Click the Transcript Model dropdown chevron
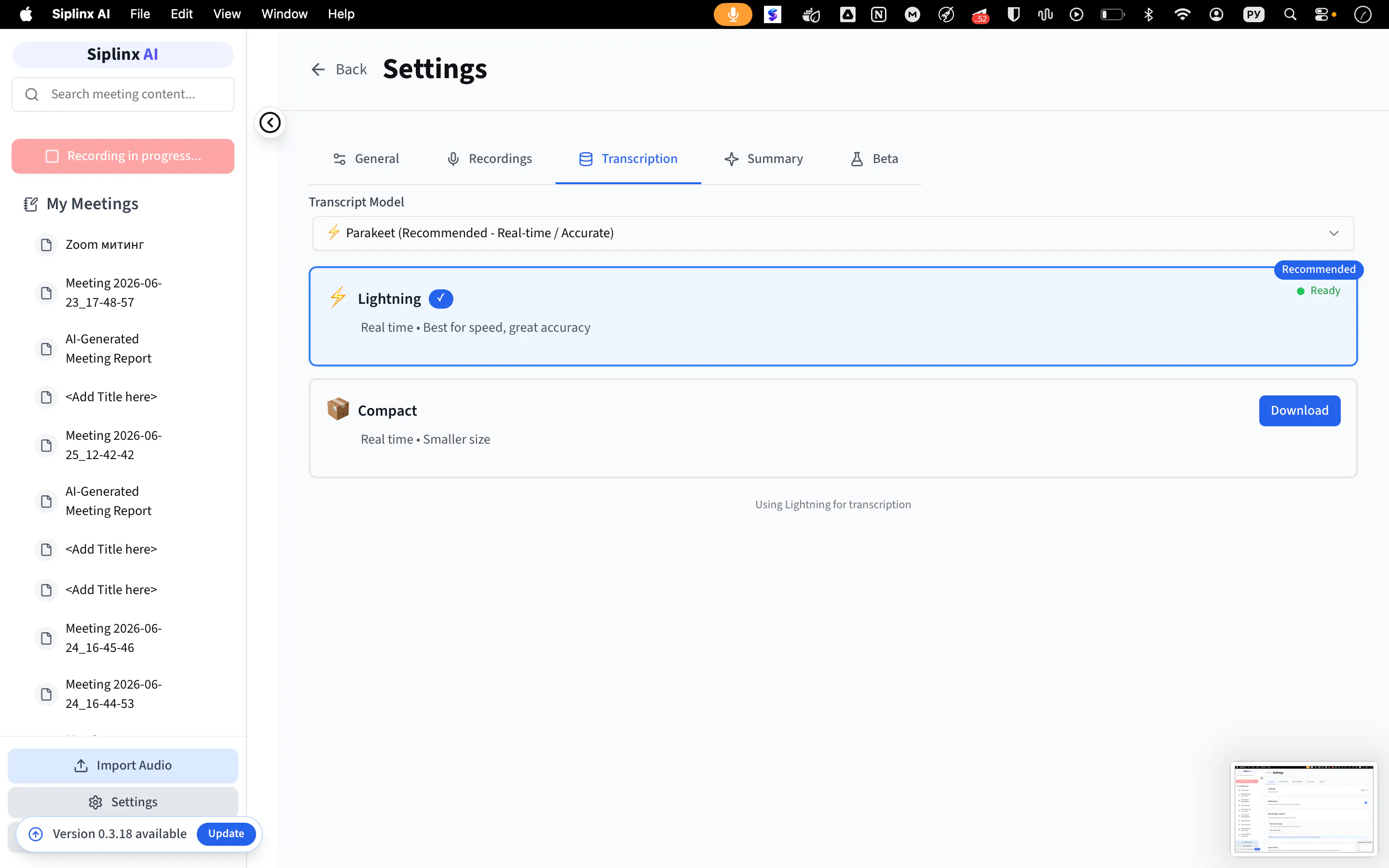 [x=1334, y=233]
